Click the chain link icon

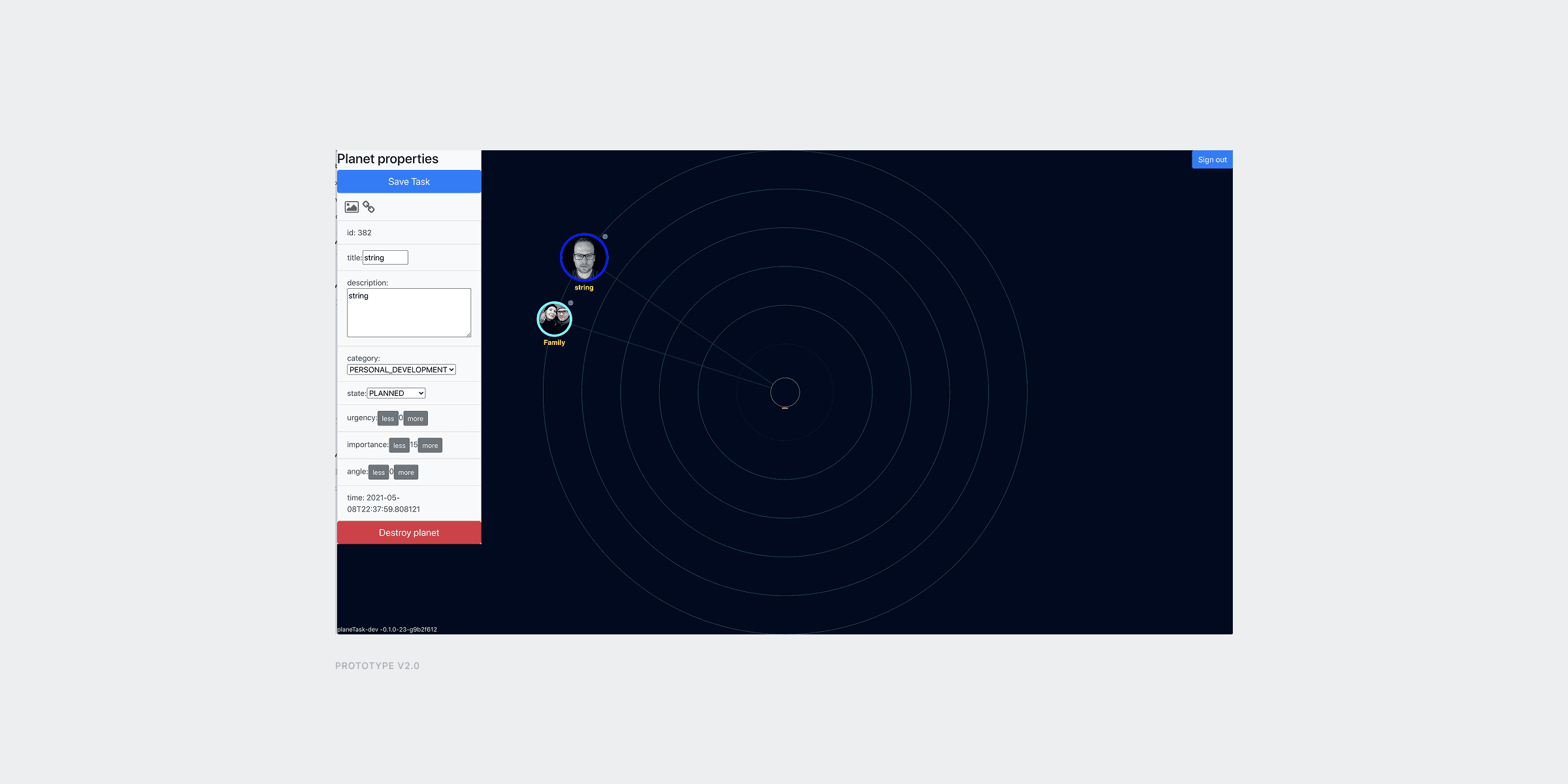369,207
